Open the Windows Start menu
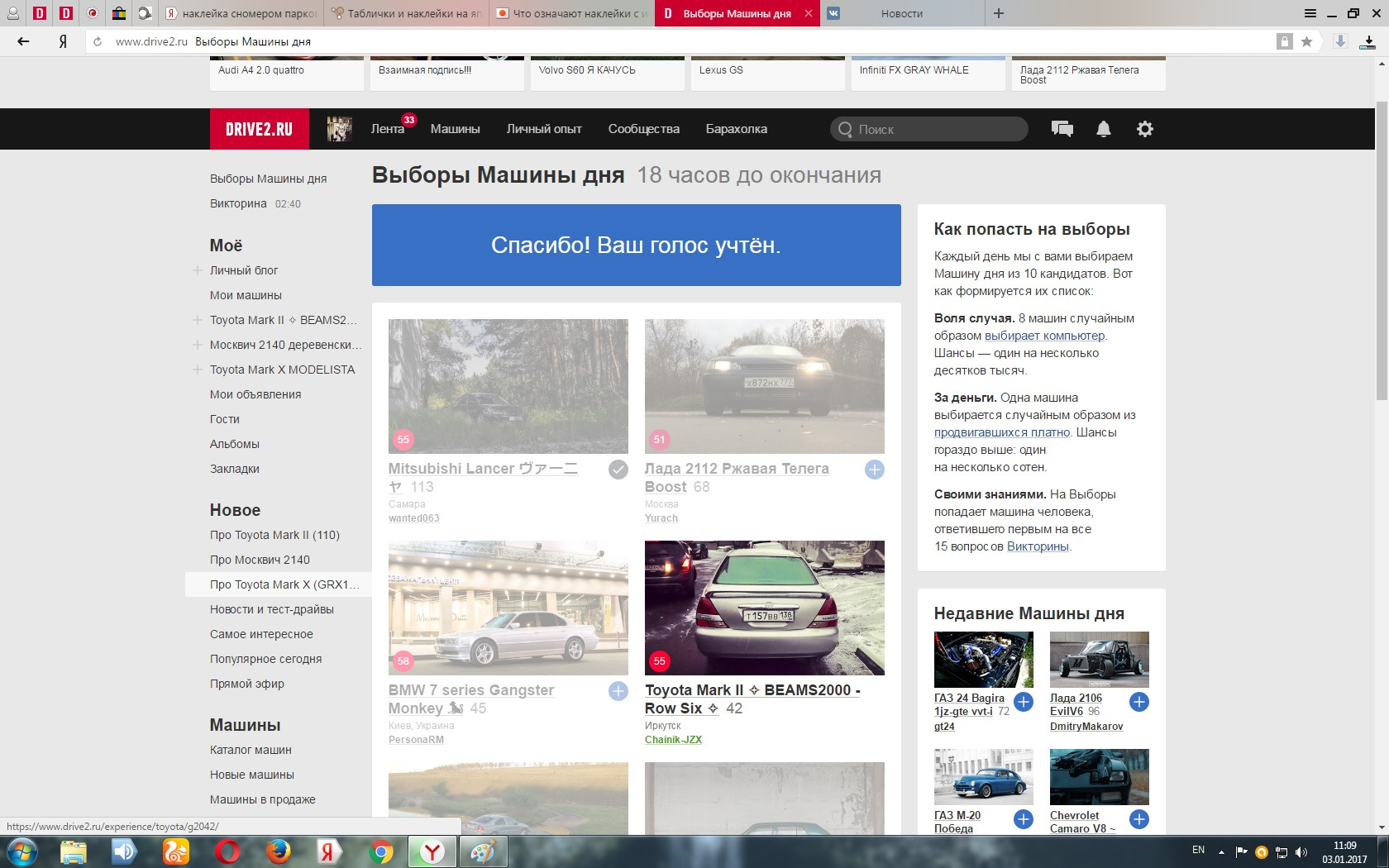Viewport: 1389px width, 868px height. pyautogui.click(x=22, y=851)
